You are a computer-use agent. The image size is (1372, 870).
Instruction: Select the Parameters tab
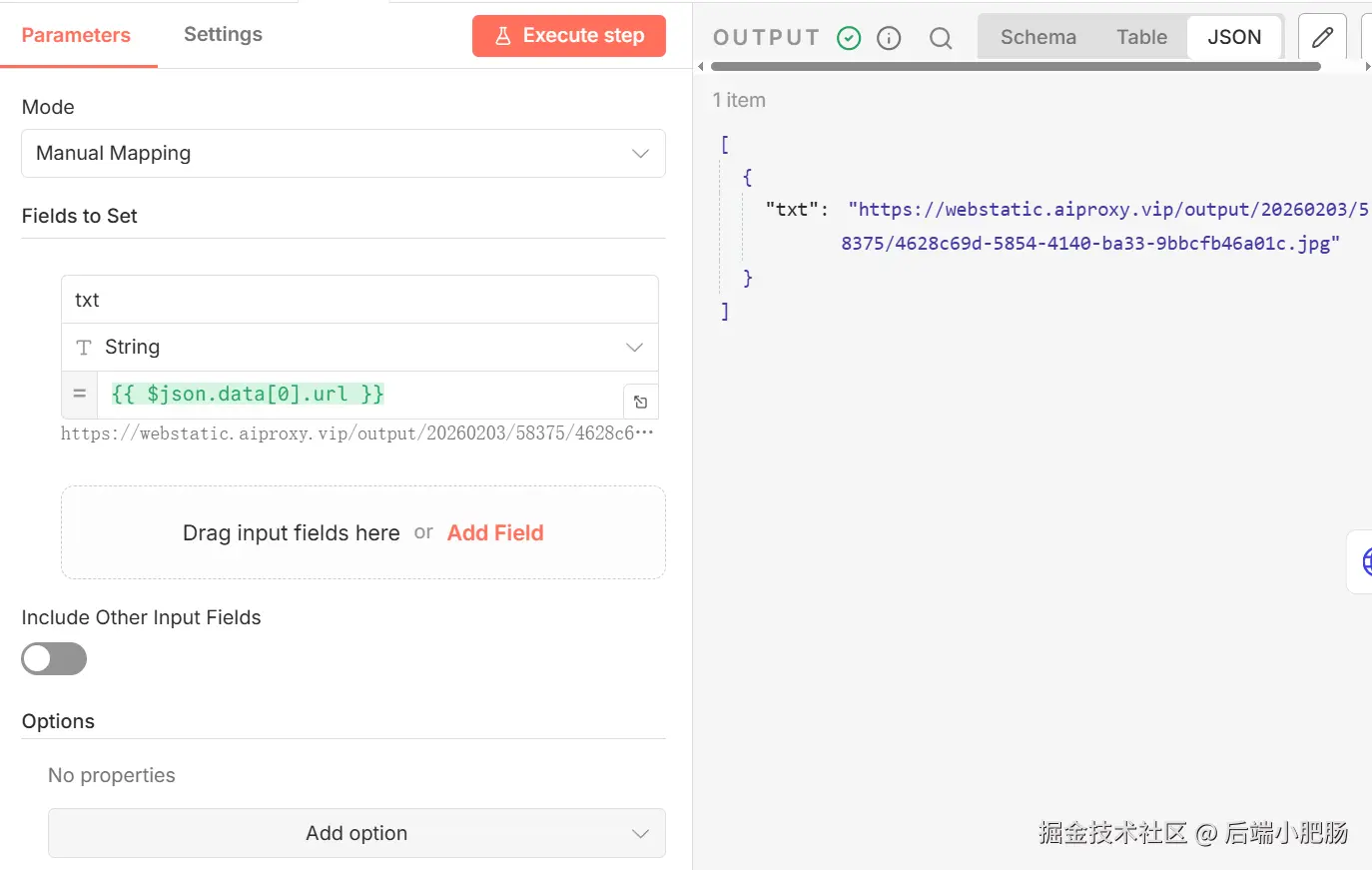tap(76, 35)
